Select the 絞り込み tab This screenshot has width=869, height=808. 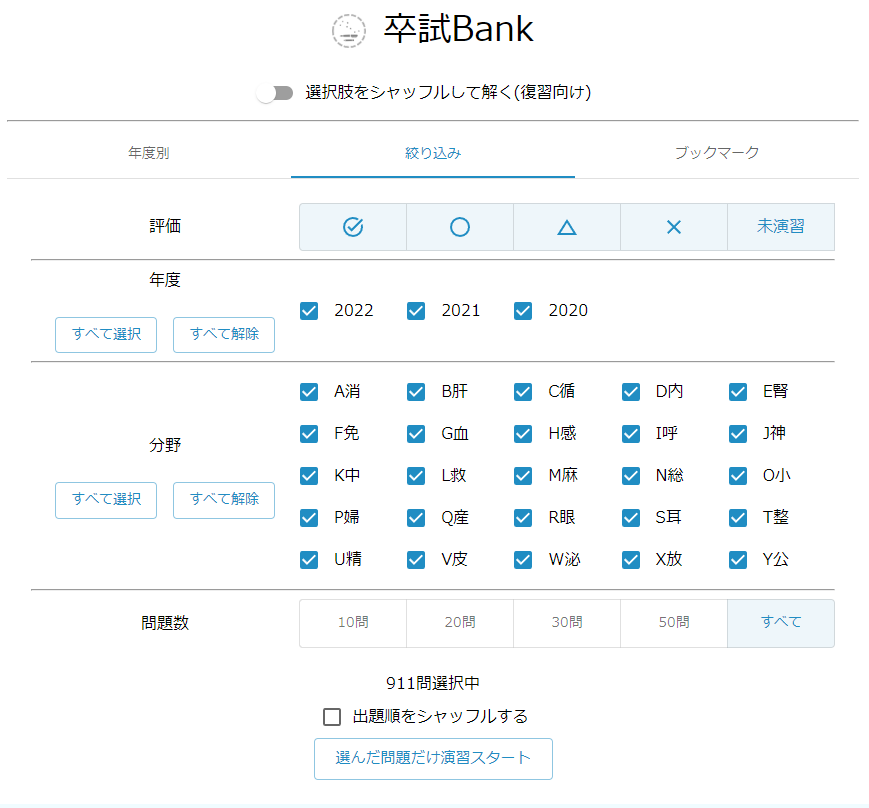pyautogui.click(x=433, y=153)
